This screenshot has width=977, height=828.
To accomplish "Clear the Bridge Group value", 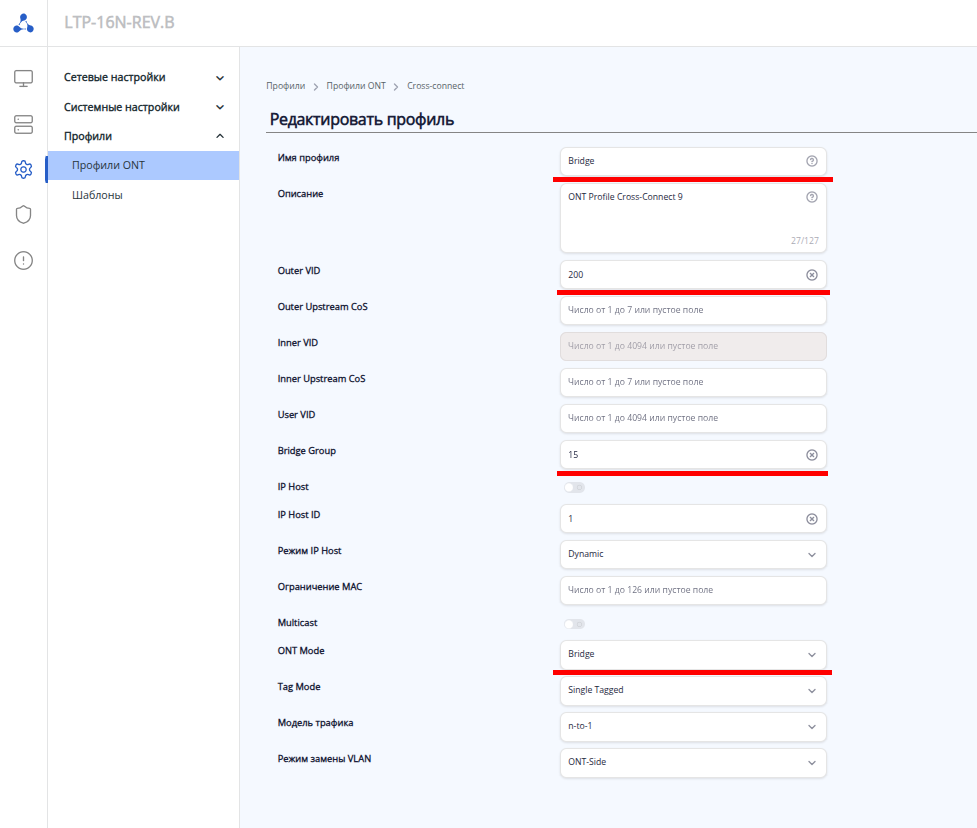I will (811, 455).
